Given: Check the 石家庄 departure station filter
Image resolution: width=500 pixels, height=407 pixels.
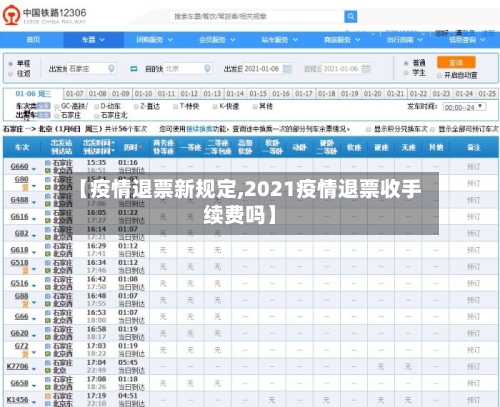Looking at the screenshot, I should point(57,116).
